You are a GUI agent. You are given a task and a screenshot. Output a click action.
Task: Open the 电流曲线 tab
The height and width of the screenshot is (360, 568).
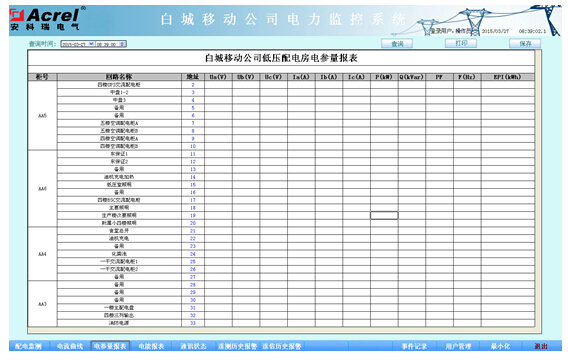click(x=70, y=346)
